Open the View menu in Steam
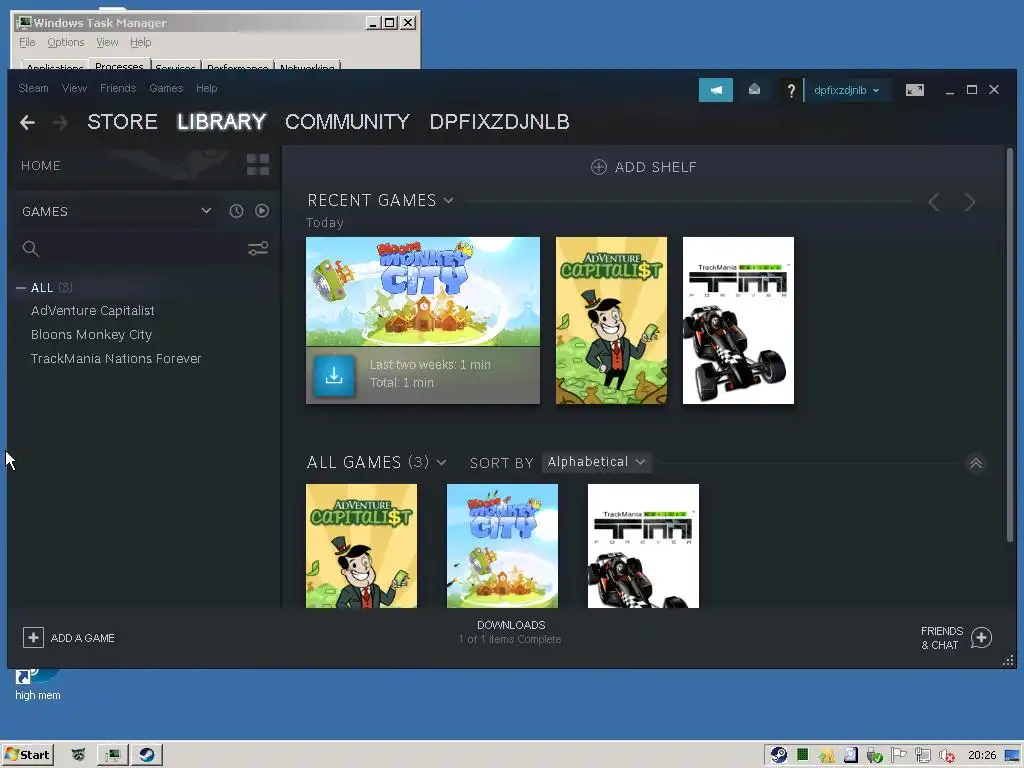 click(x=74, y=88)
